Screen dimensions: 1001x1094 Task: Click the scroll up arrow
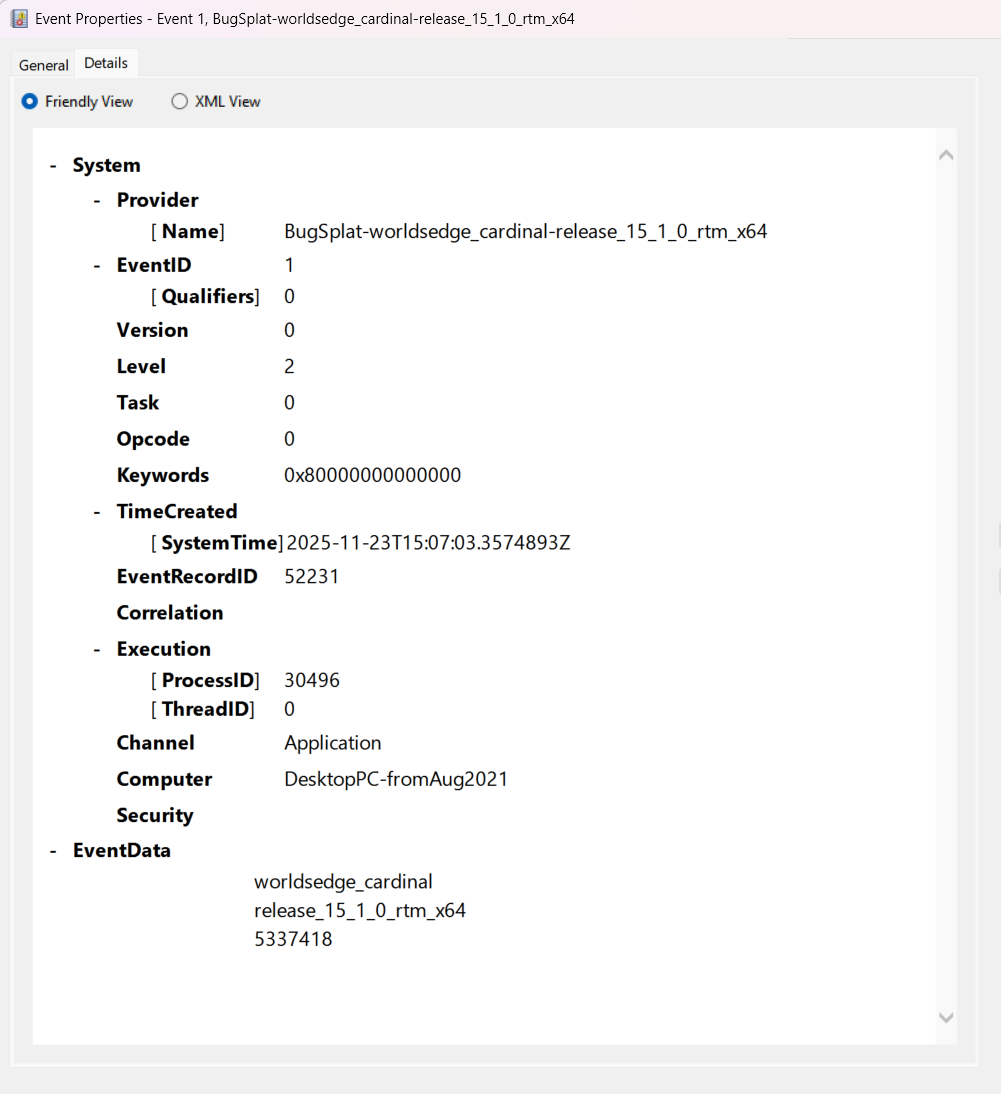click(x=946, y=155)
